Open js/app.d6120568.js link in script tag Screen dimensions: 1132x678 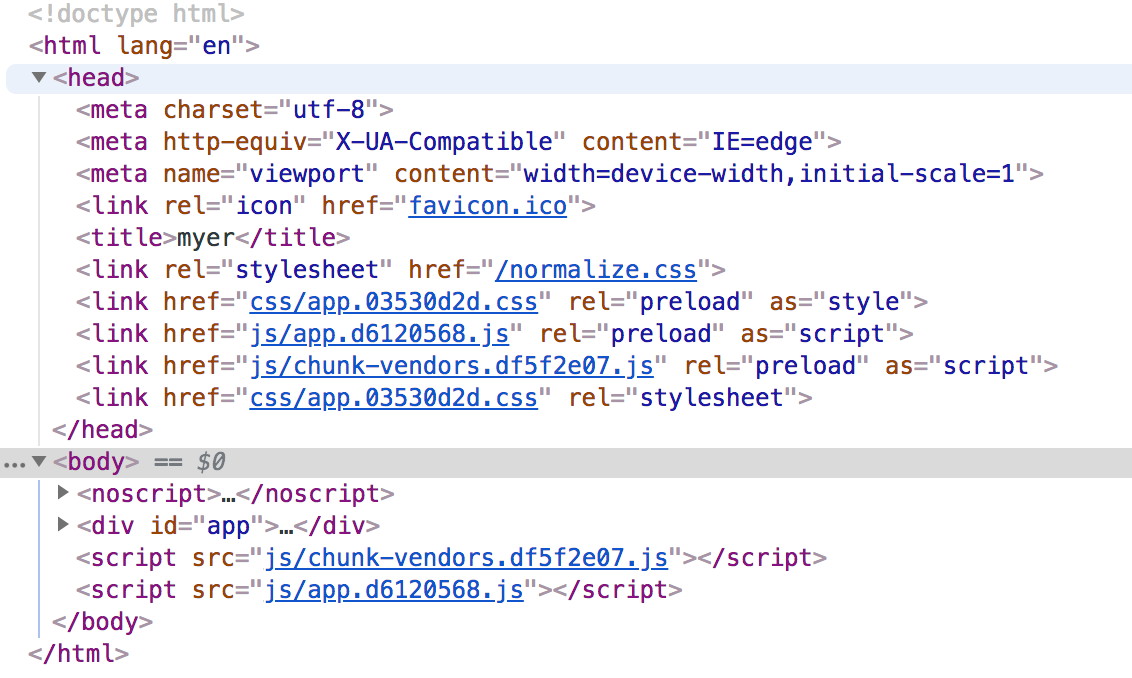[393, 590]
